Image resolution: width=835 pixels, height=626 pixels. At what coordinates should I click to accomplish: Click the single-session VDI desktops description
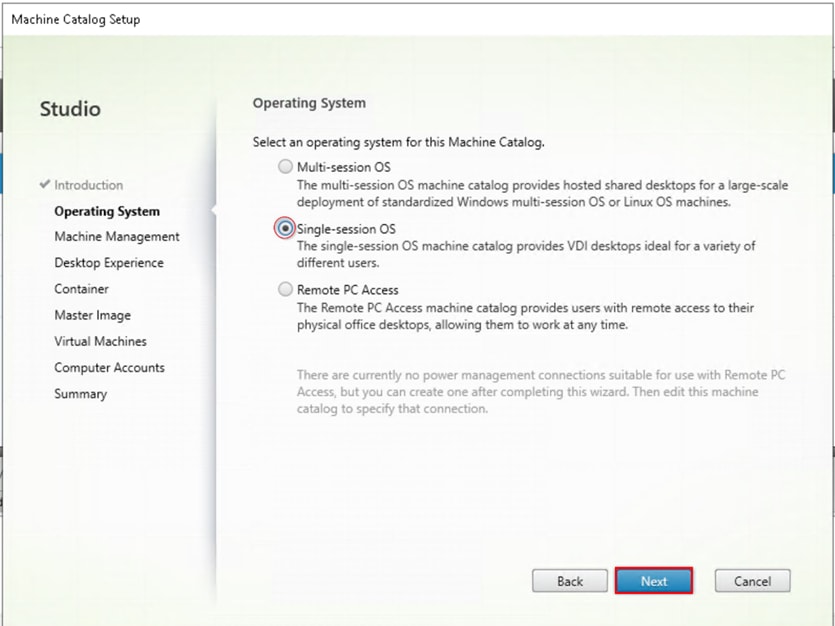(x=526, y=254)
